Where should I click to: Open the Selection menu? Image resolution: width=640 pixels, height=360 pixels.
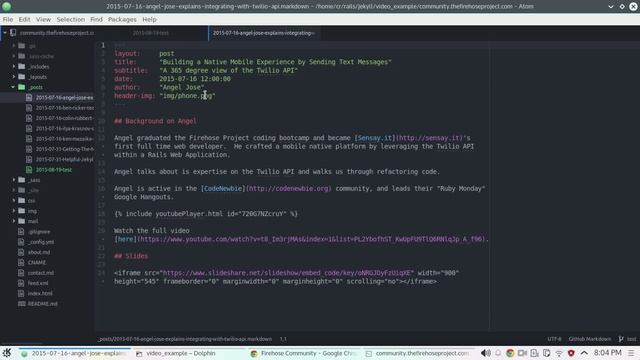tap(71, 19)
